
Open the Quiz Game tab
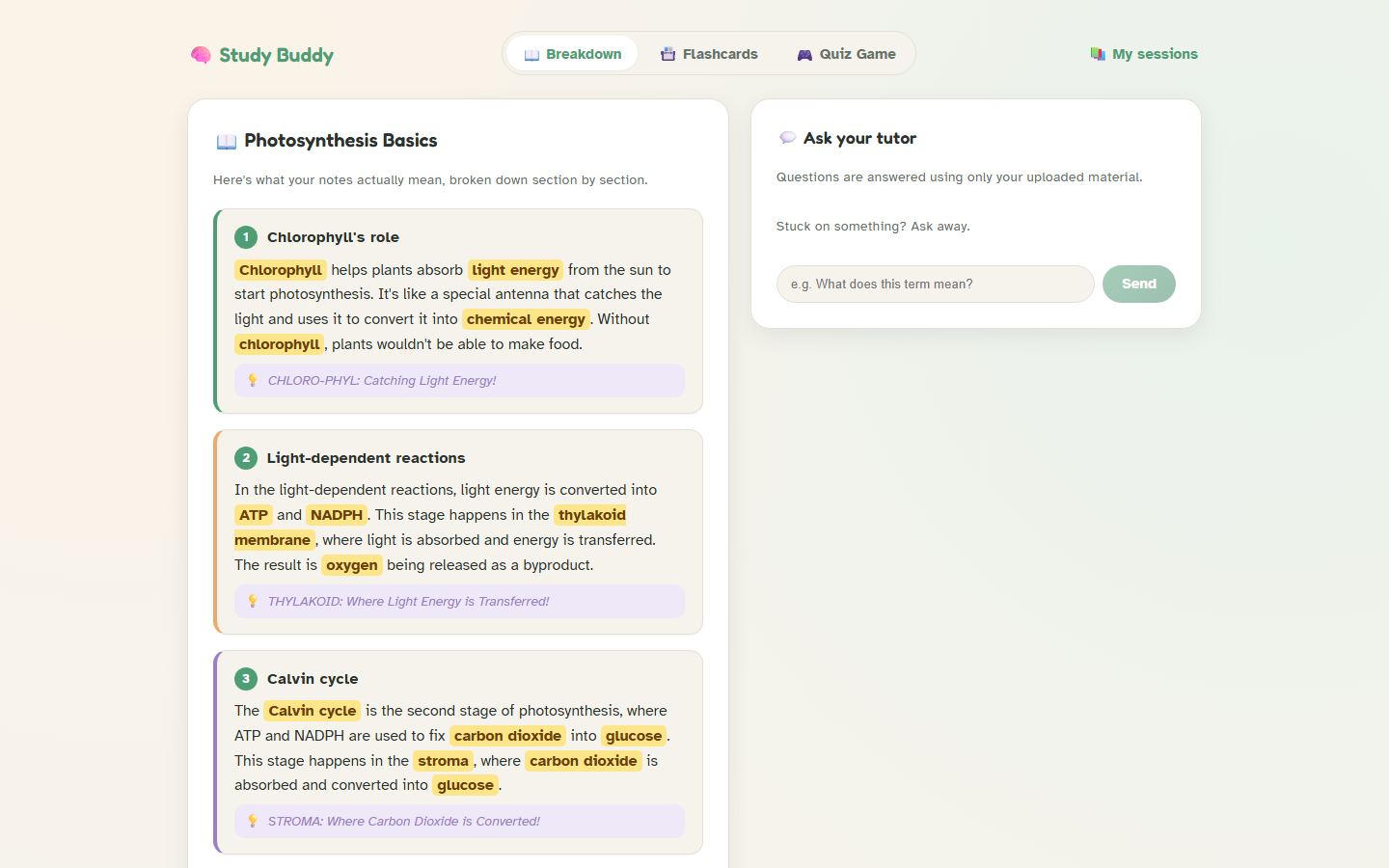[x=846, y=54]
